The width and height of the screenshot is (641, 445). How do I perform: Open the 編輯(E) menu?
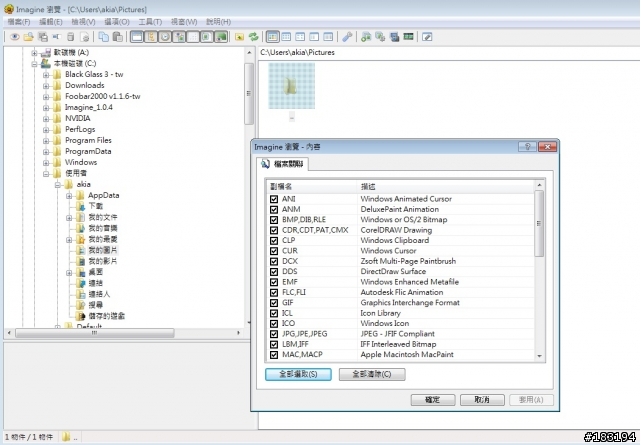(51, 22)
